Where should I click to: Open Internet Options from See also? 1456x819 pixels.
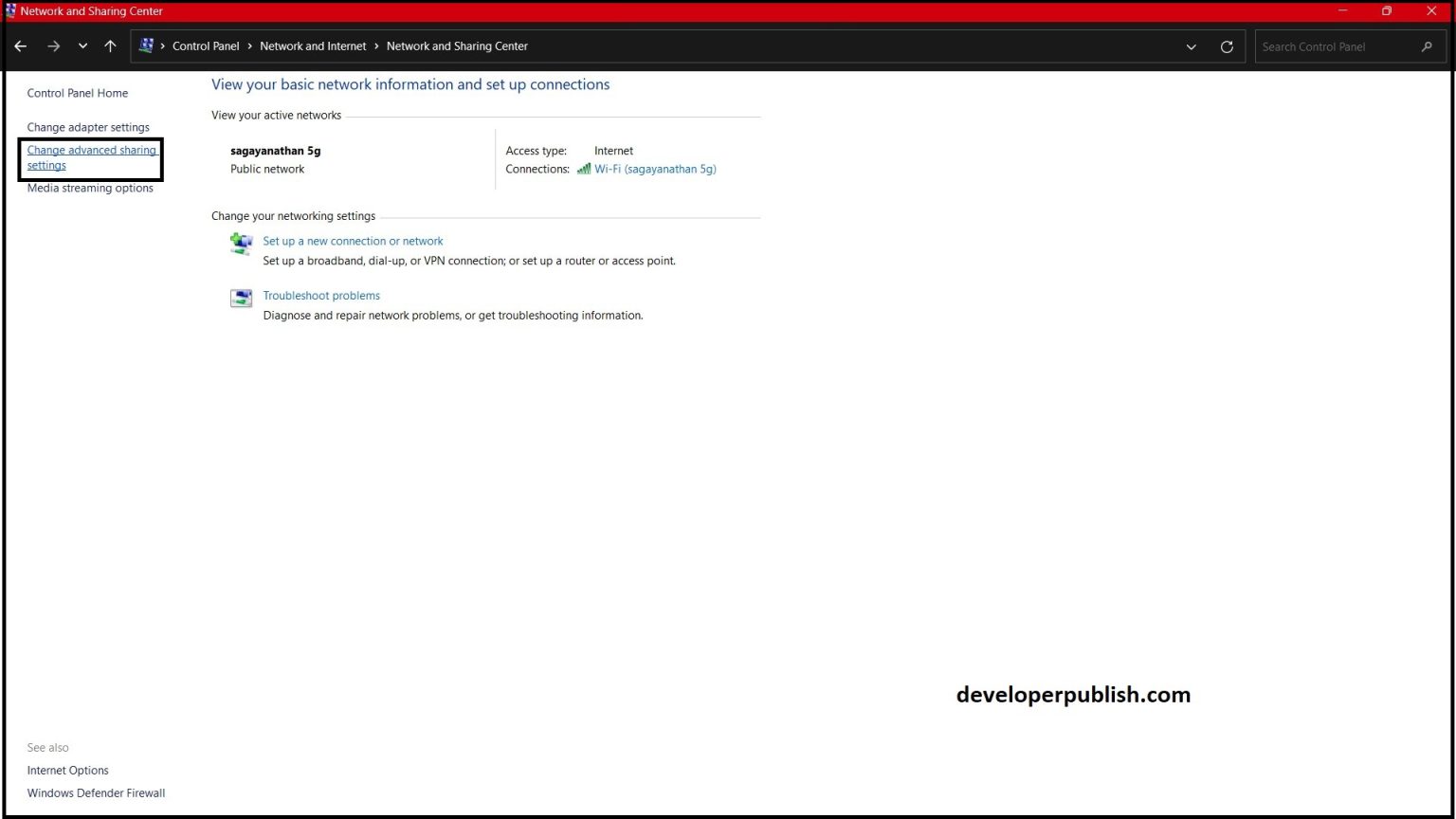point(67,770)
